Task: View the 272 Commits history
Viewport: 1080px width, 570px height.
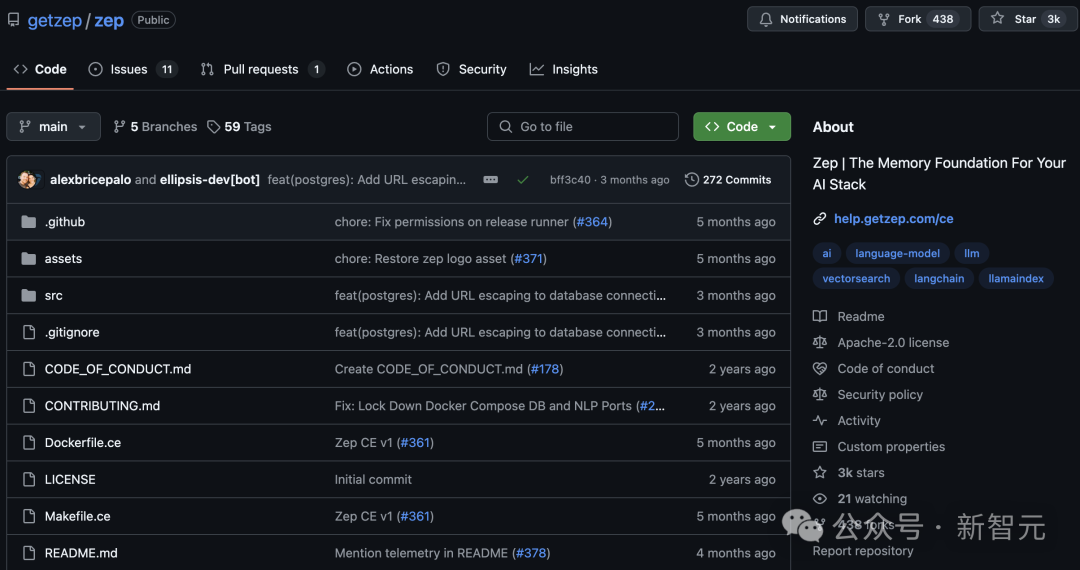Action: point(728,180)
